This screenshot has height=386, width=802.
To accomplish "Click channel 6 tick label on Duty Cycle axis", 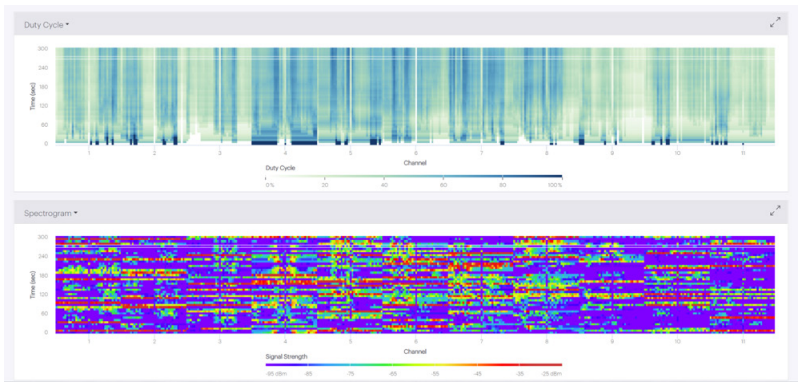I will tap(416, 153).
